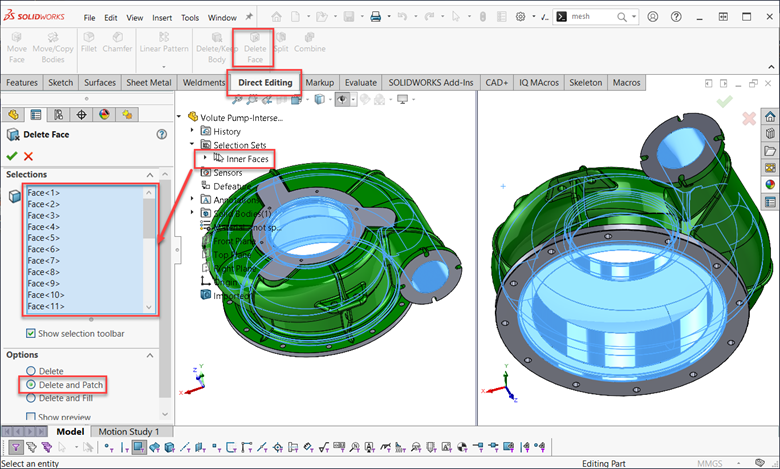Choose the Fillet tool
The height and width of the screenshot is (469, 780).
point(89,43)
